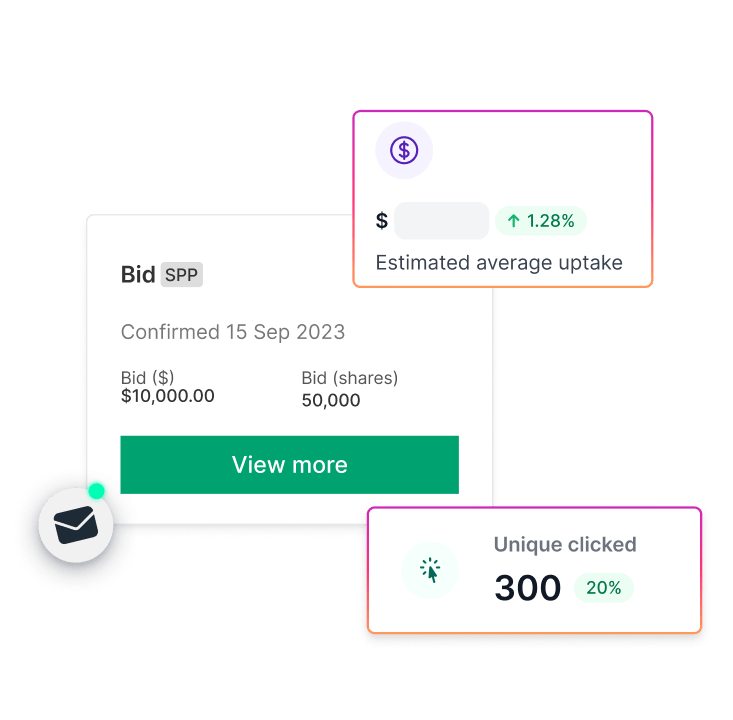Image resolution: width=733 pixels, height=720 pixels.
Task: Click the Bid (shares) label
Action: (350, 378)
